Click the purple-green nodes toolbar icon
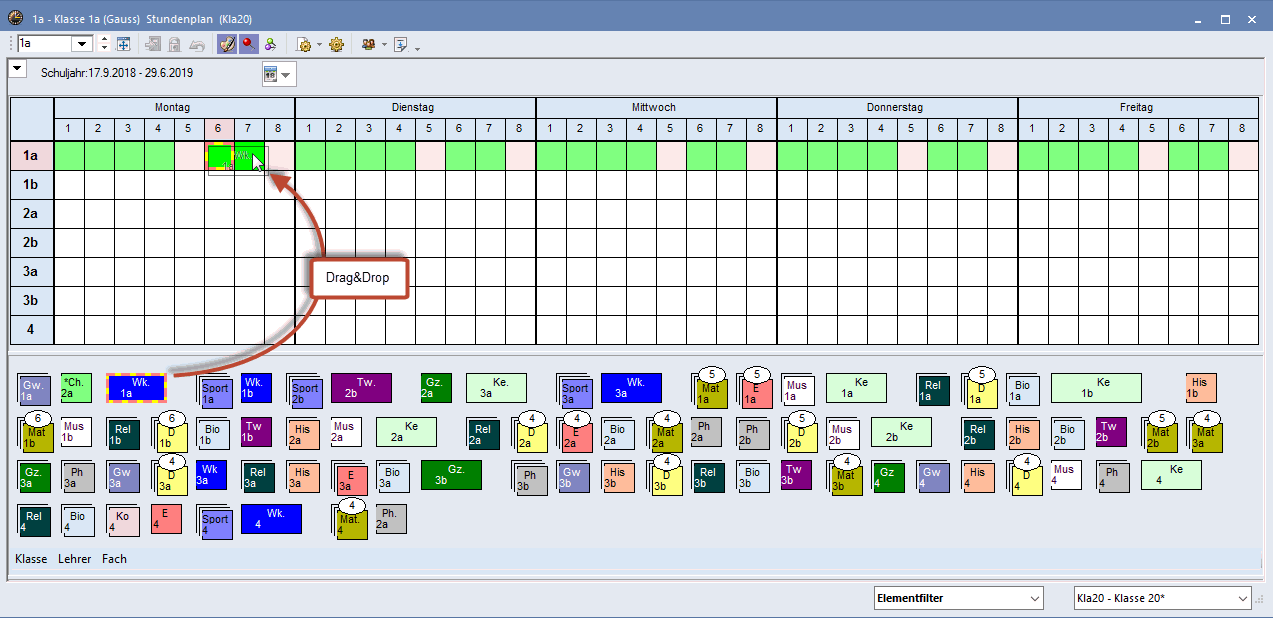 [x=270, y=44]
